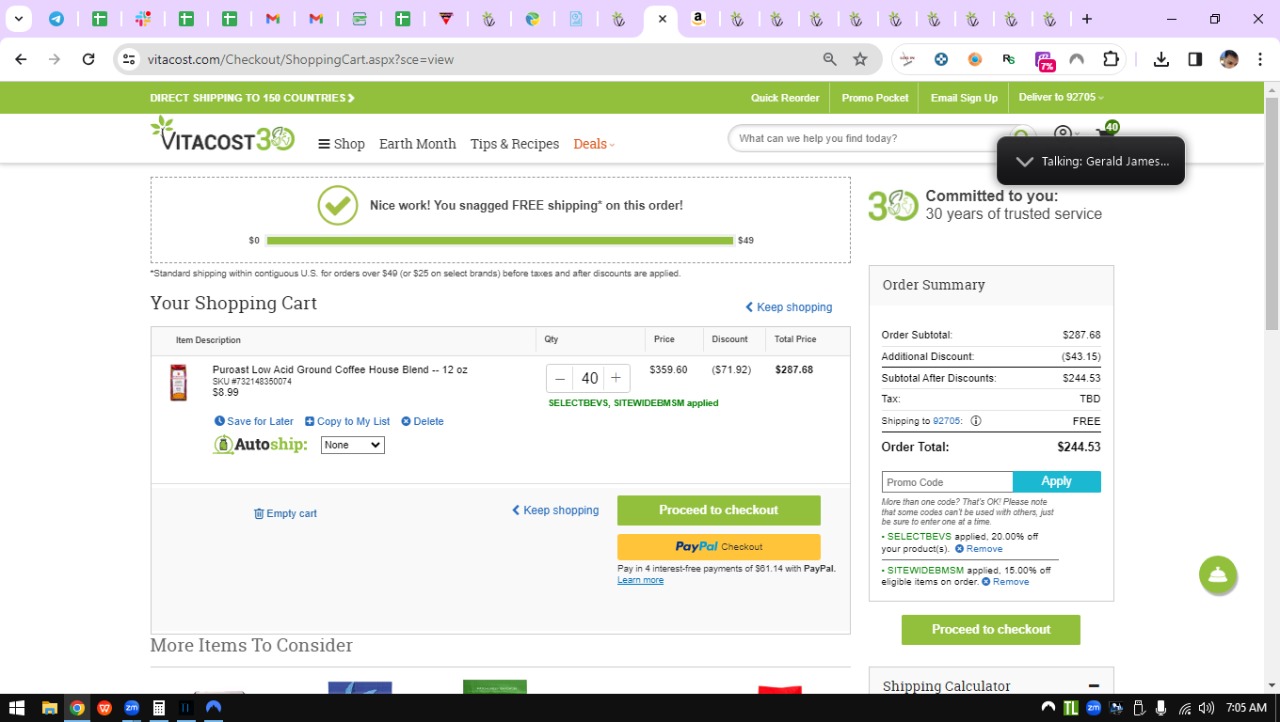Open the Autoship frequency dropdown
This screenshot has width=1280, height=722.
tap(352, 445)
